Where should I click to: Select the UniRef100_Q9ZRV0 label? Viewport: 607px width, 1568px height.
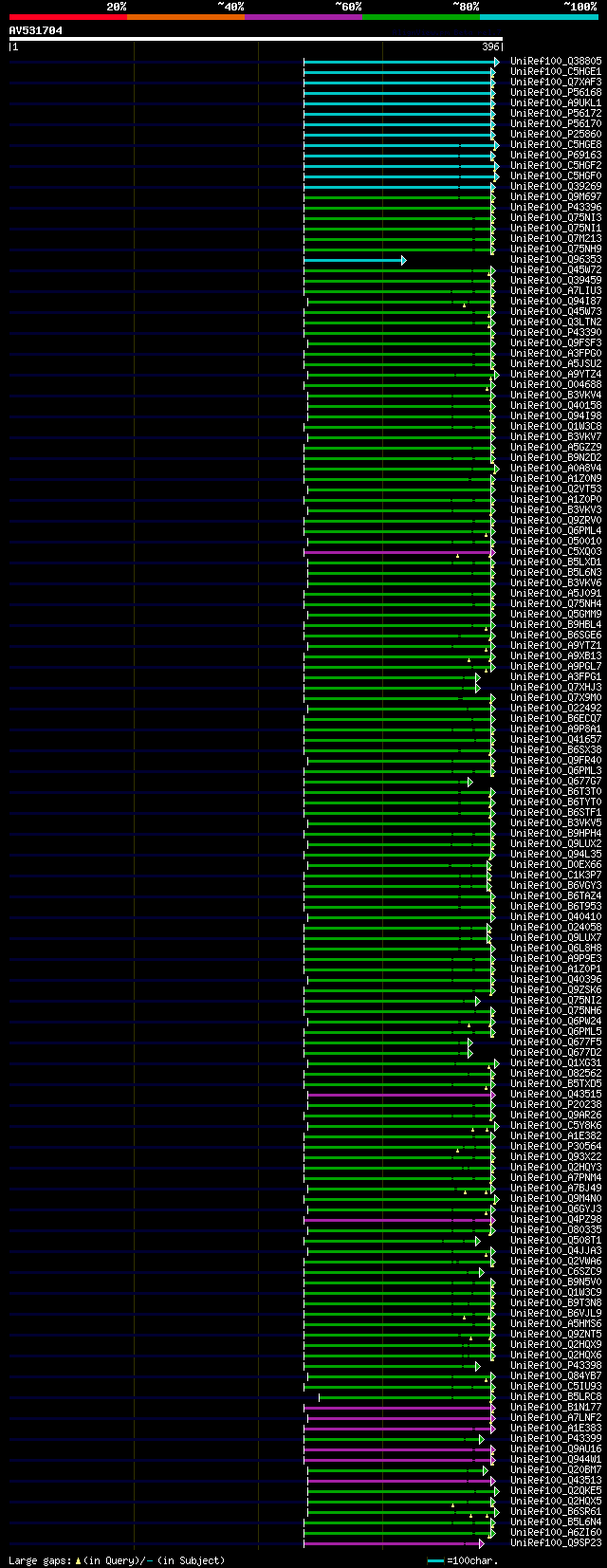(556, 520)
